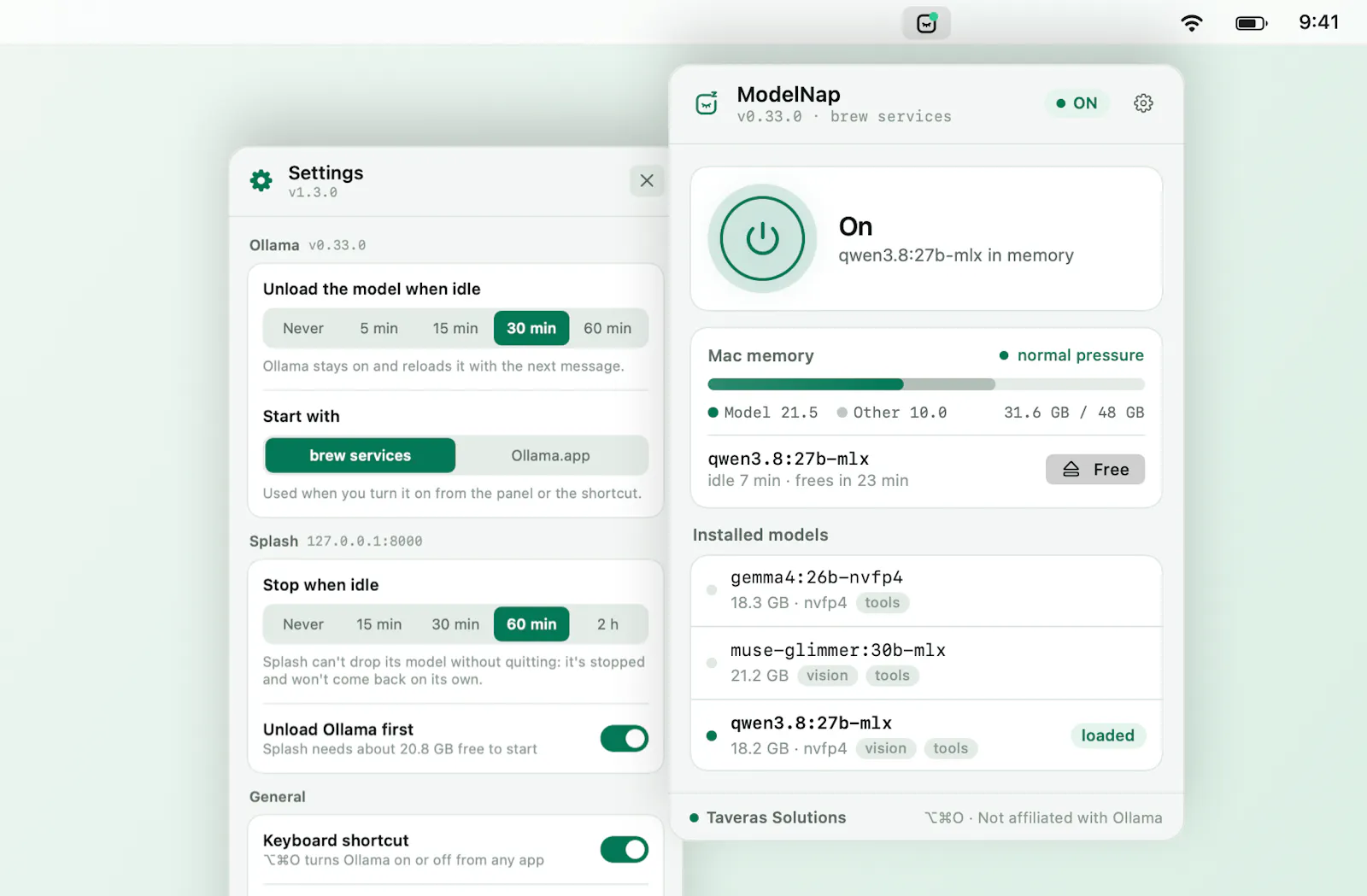This screenshot has height=896, width=1367.
Task: Click the battery icon in the menu bar
Action: coord(1252,23)
